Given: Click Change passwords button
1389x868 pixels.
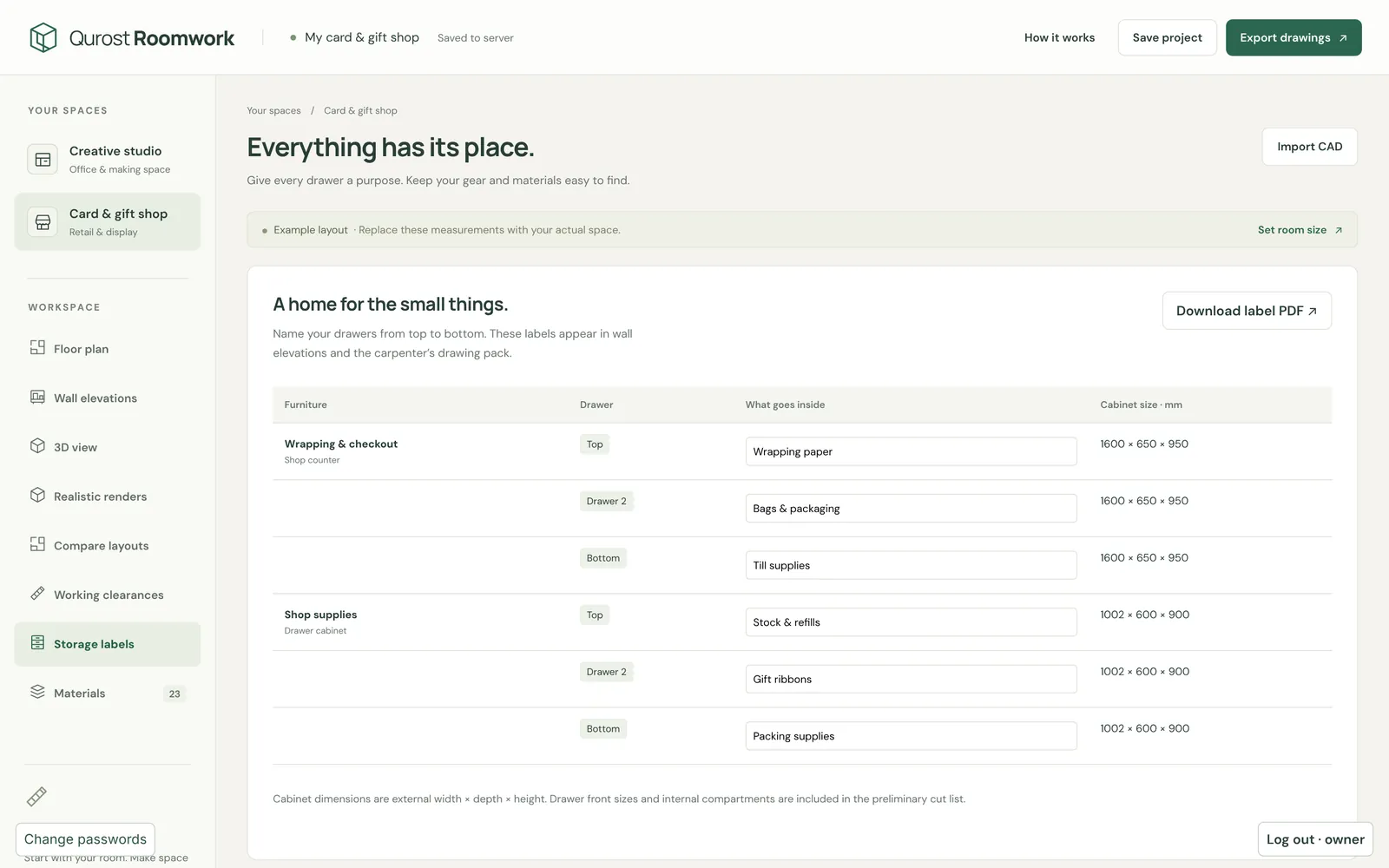Looking at the screenshot, I should pyautogui.click(x=85, y=839).
